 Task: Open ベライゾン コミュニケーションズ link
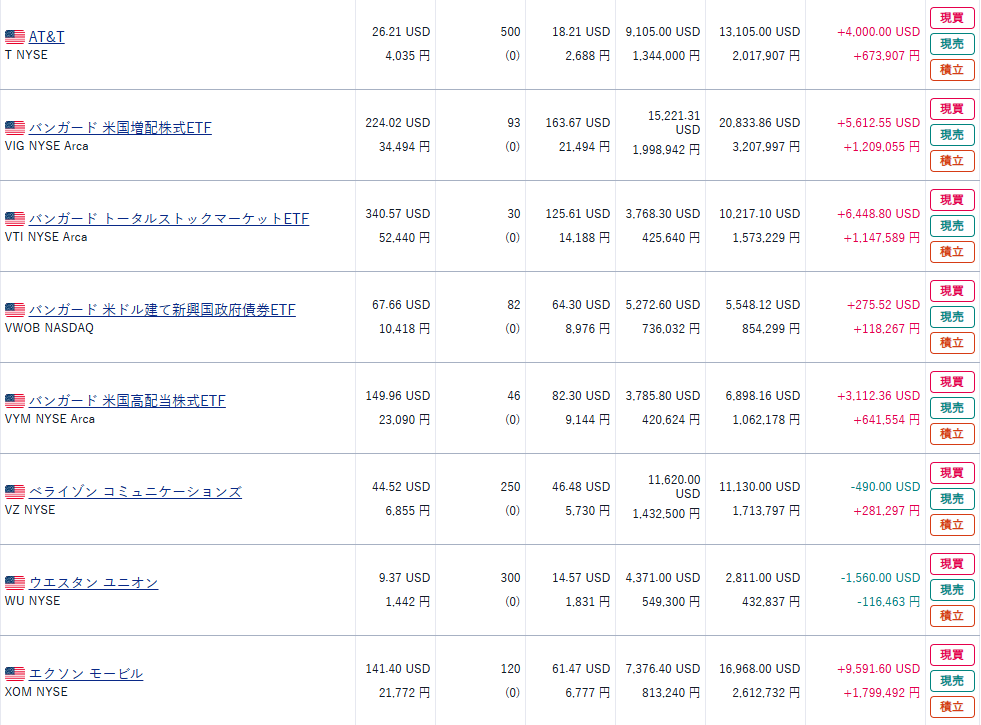pyautogui.click(x=134, y=492)
